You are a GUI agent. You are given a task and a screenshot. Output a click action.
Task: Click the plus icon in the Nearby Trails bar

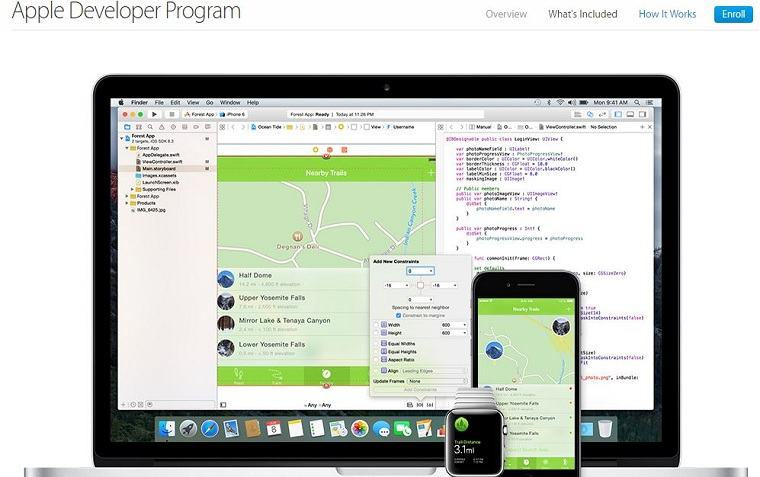coord(430,173)
